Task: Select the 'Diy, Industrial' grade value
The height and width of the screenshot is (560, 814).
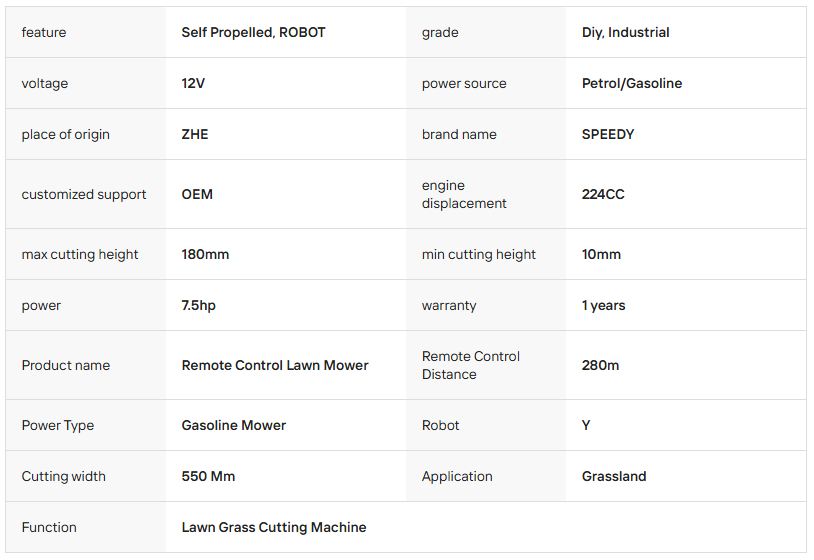Action: [x=625, y=32]
